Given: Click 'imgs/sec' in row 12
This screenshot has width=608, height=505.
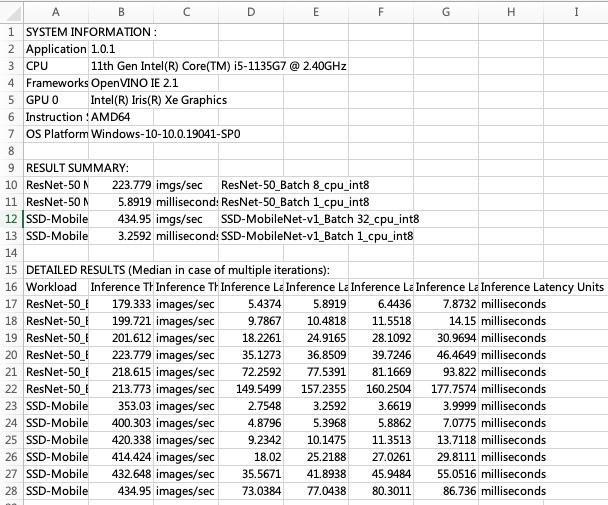Looking at the screenshot, I should pyautogui.click(x=186, y=219).
